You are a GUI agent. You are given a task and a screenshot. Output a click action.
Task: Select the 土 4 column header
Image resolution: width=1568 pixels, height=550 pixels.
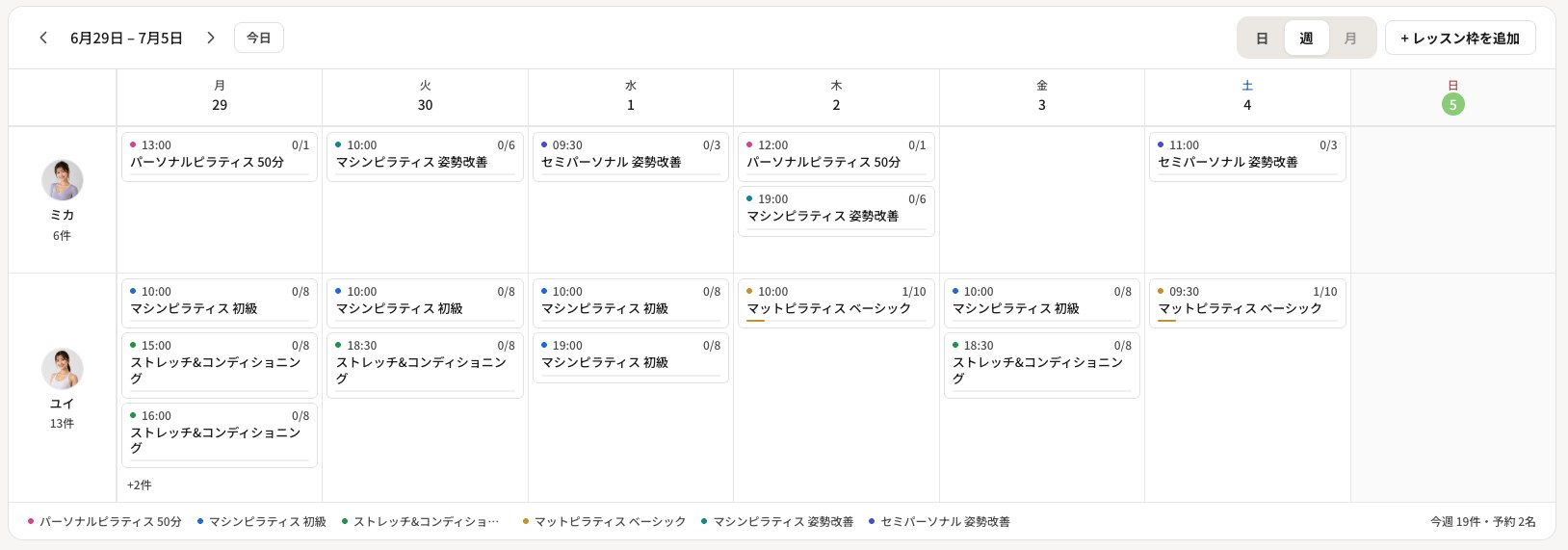(x=1247, y=96)
